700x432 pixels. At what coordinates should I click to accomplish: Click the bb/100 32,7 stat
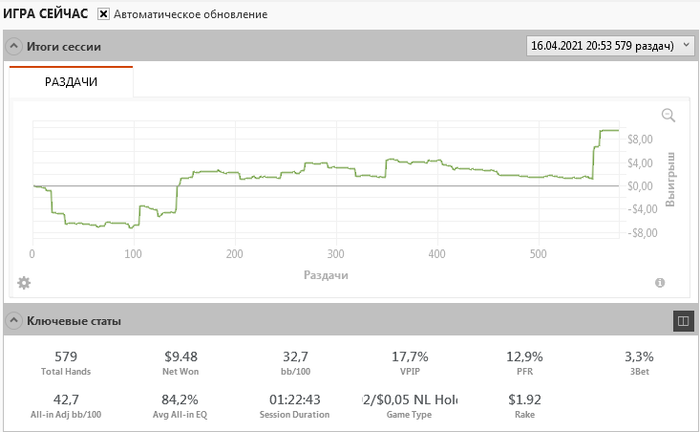296,362
